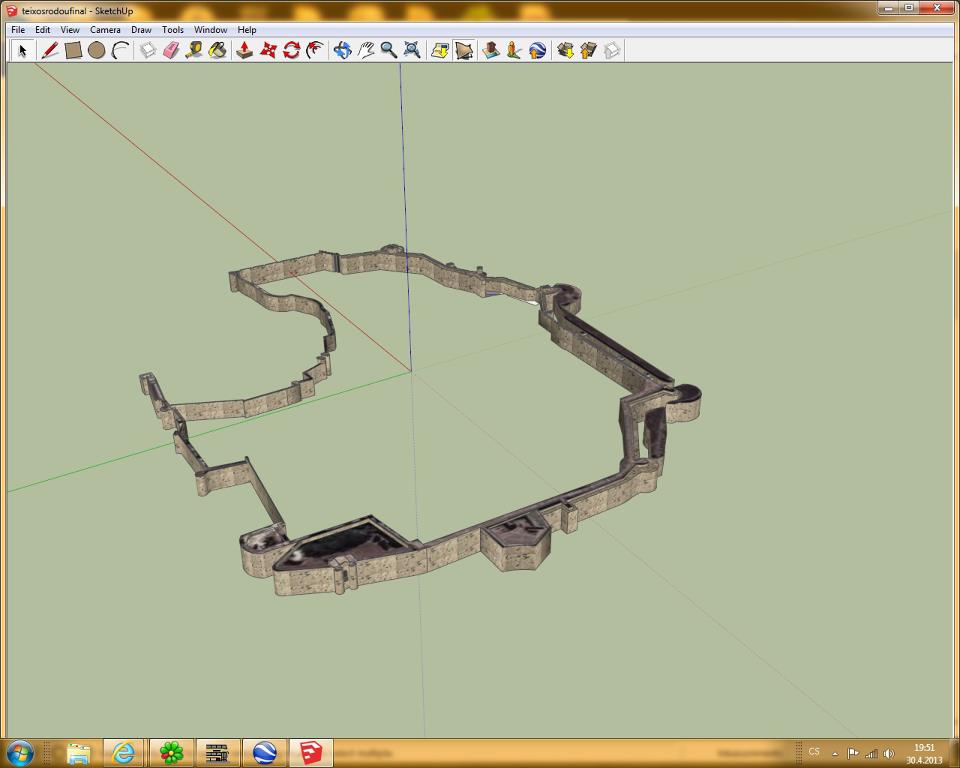Select the Push/Pull tool
This screenshot has height=768, width=960.
tap(244, 50)
